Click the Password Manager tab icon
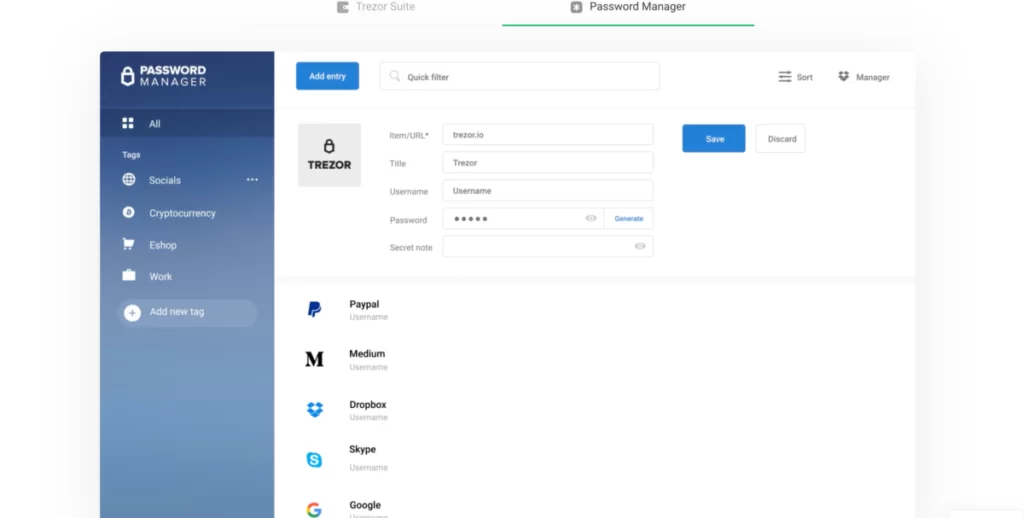 click(576, 7)
